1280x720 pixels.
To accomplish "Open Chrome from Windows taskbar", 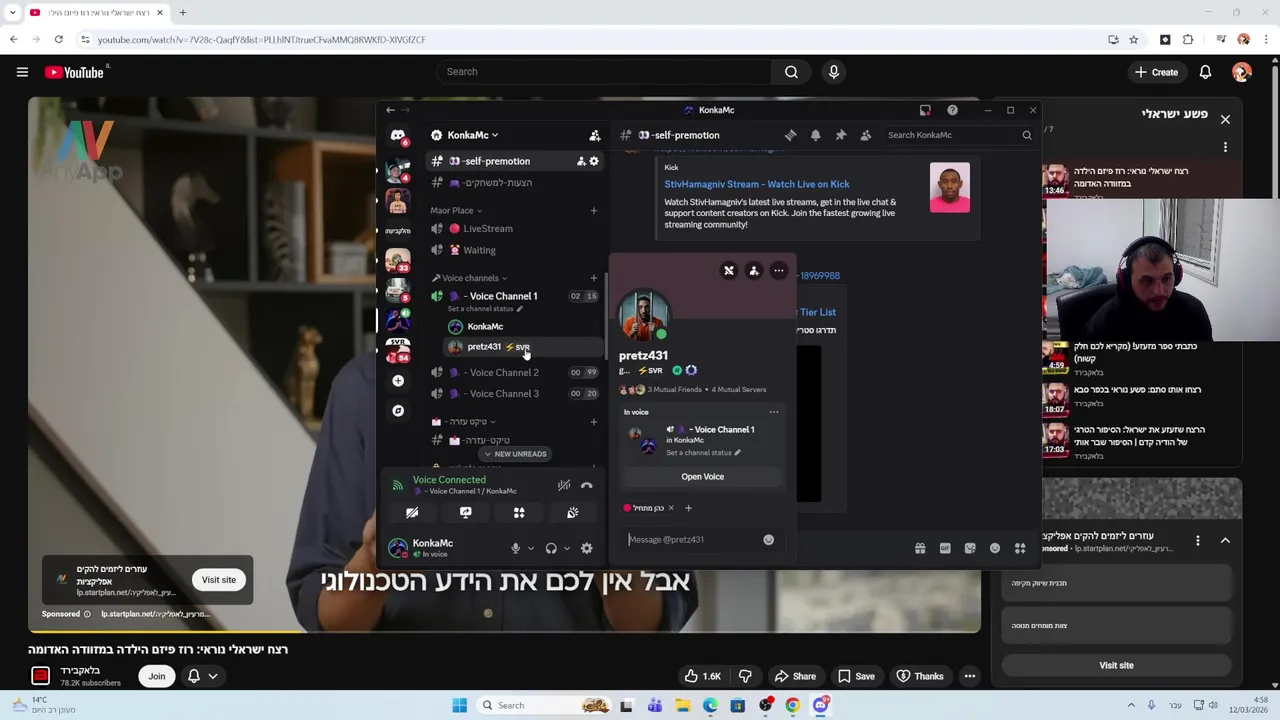I will 793,705.
